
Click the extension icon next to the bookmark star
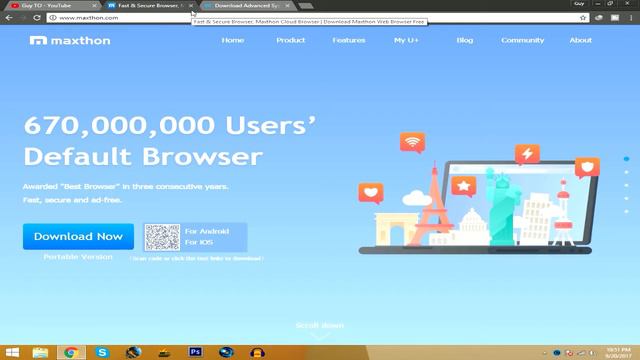(x=599, y=18)
